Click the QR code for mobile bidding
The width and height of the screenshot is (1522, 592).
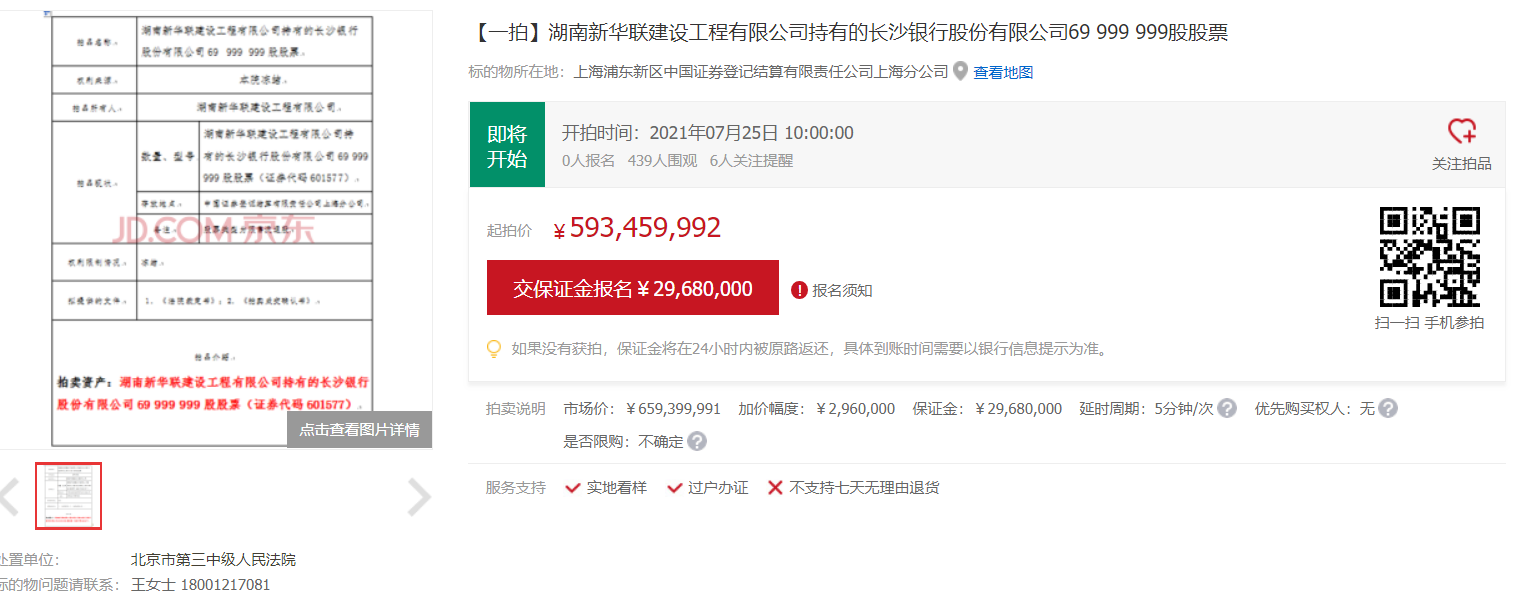[x=1430, y=257]
